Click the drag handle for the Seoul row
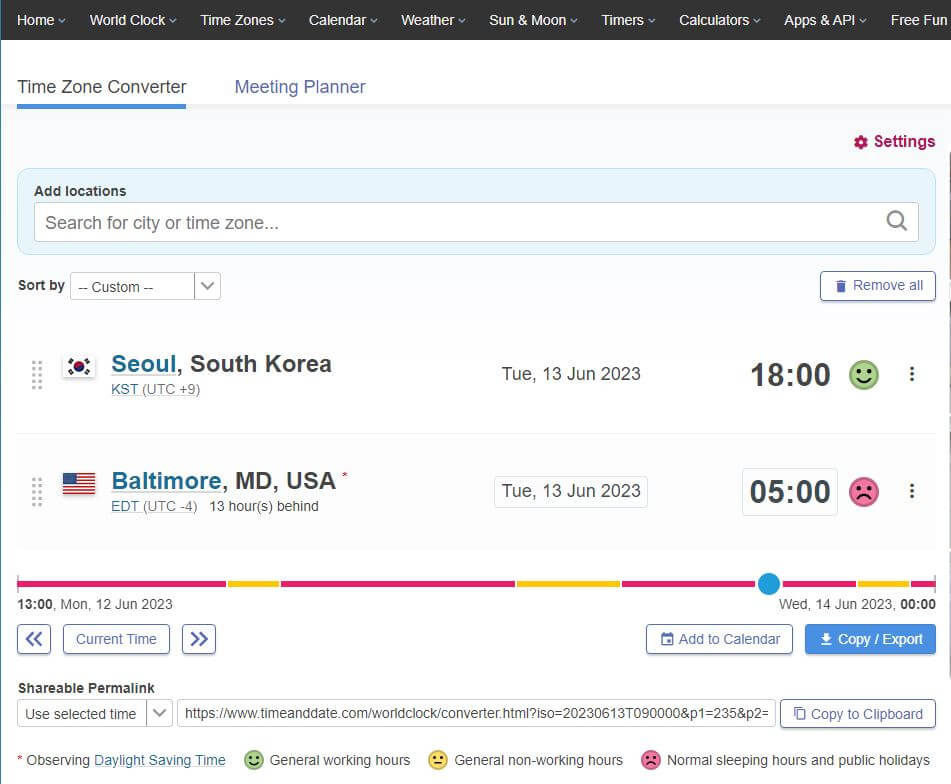 37,376
